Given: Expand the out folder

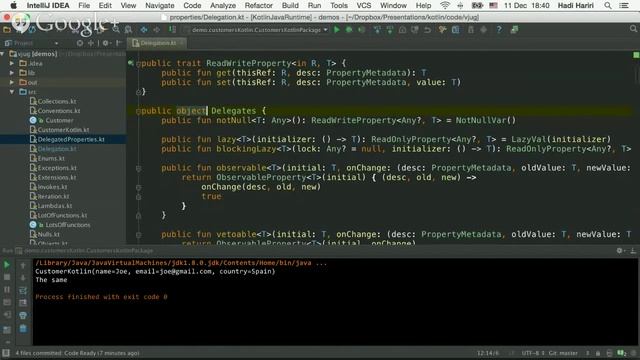Looking at the screenshot, I should 12,82.
